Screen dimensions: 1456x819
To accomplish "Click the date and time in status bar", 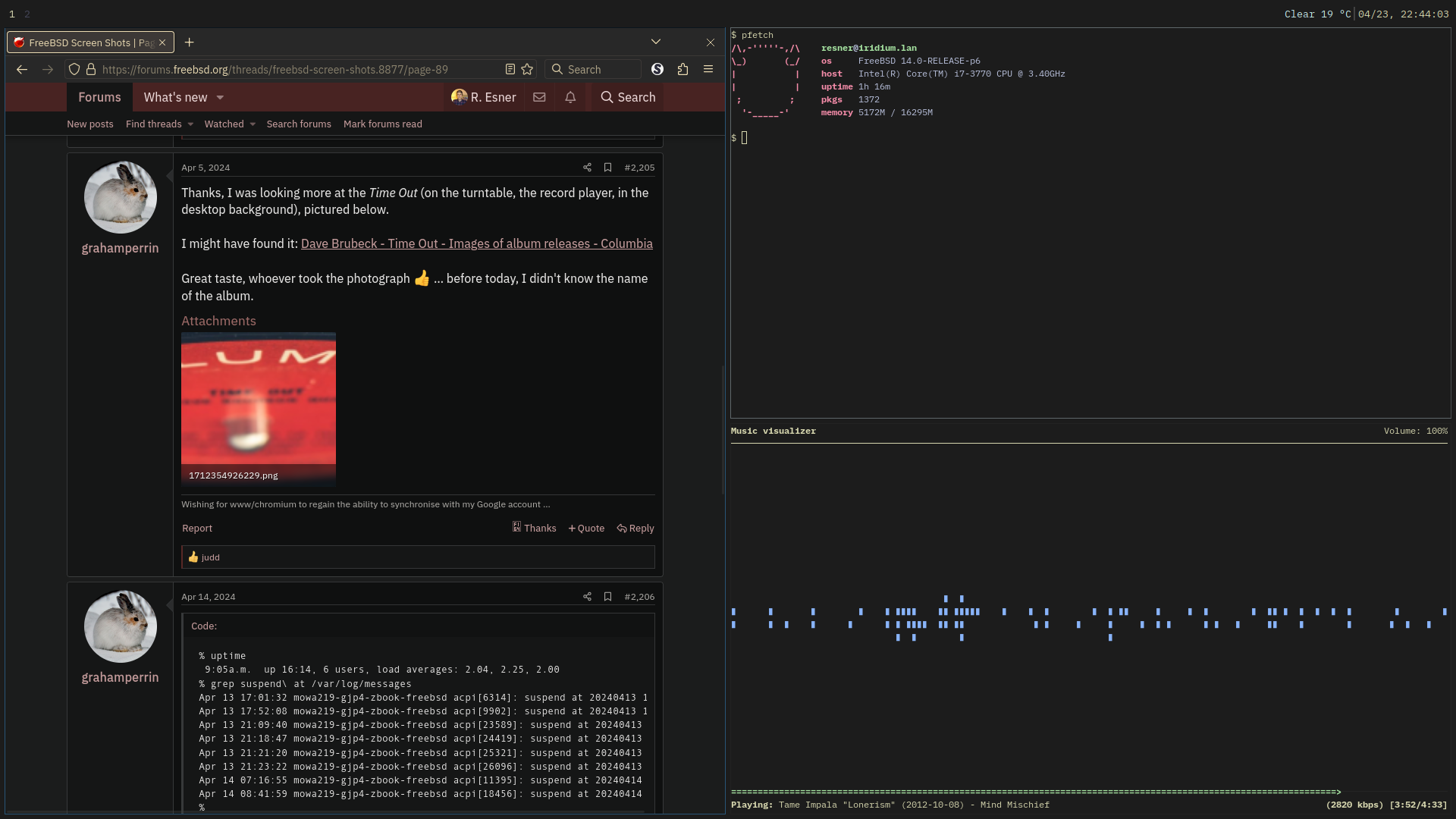I will [x=1403, y=14].
